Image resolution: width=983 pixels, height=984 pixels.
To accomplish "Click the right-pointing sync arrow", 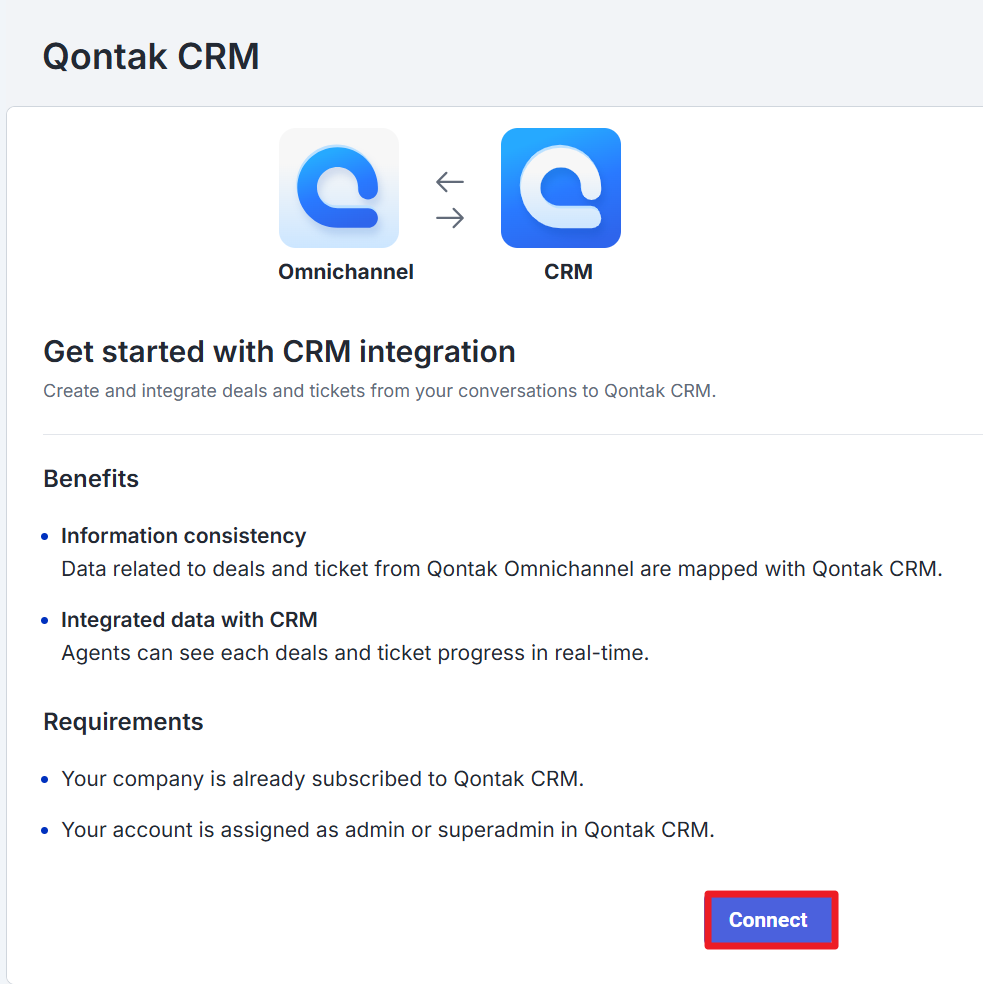I will coord(450,217).
